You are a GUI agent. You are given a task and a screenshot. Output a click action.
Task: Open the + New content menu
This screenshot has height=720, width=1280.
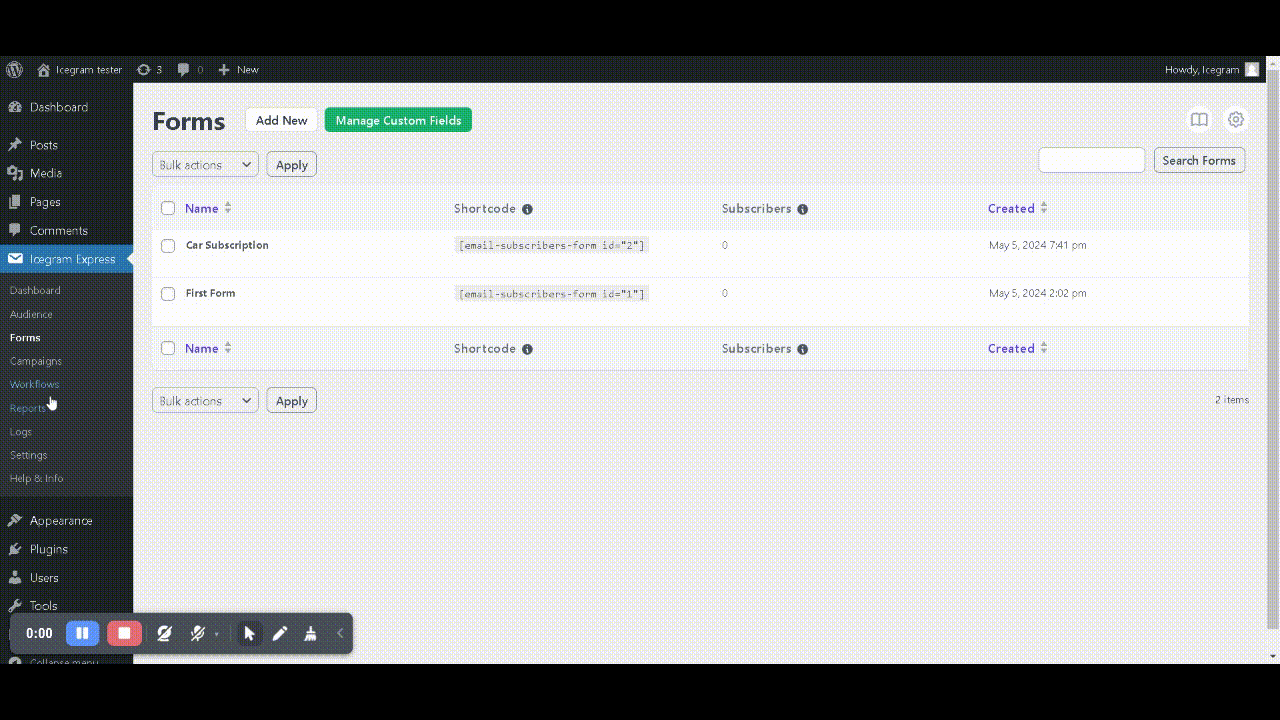[x=238, y=70]
